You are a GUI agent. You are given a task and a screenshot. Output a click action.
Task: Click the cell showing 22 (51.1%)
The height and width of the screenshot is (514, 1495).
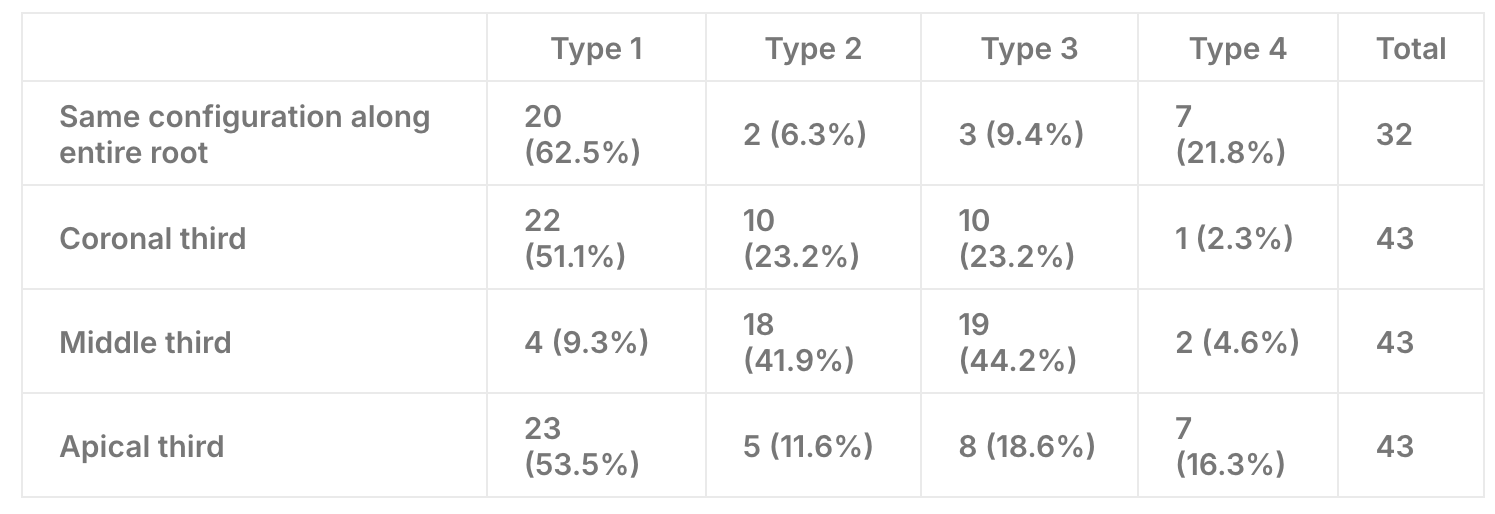[575, 238]
